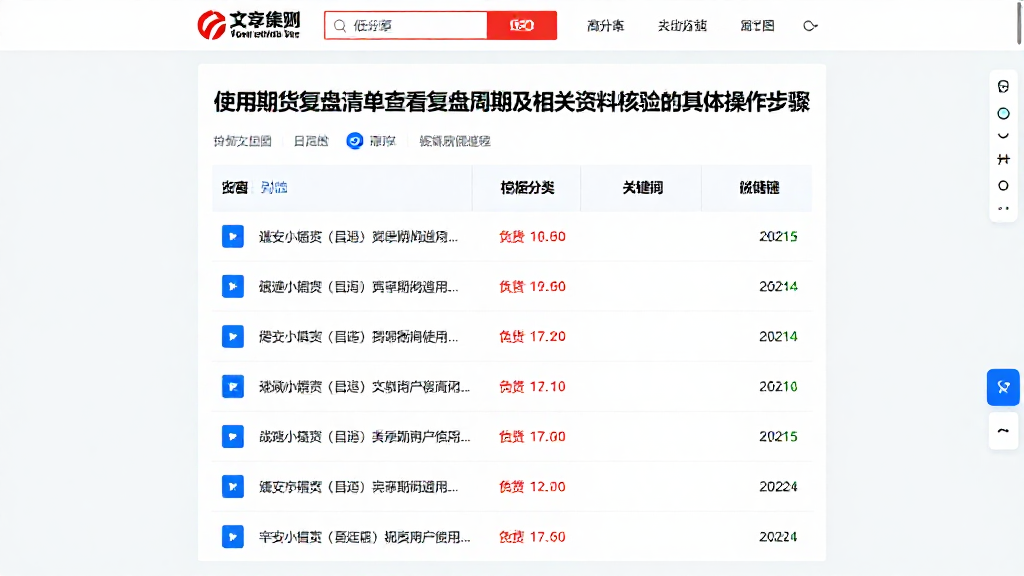Click the red search submit button
1024x576 pixels.
click(x=522, y=25)
